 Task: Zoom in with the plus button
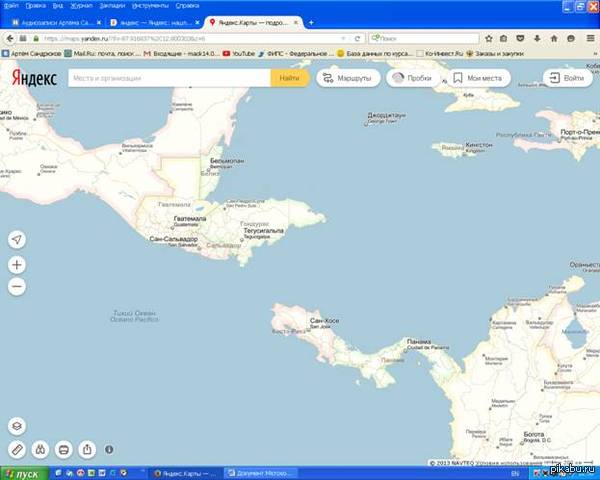tap(16, 265)
